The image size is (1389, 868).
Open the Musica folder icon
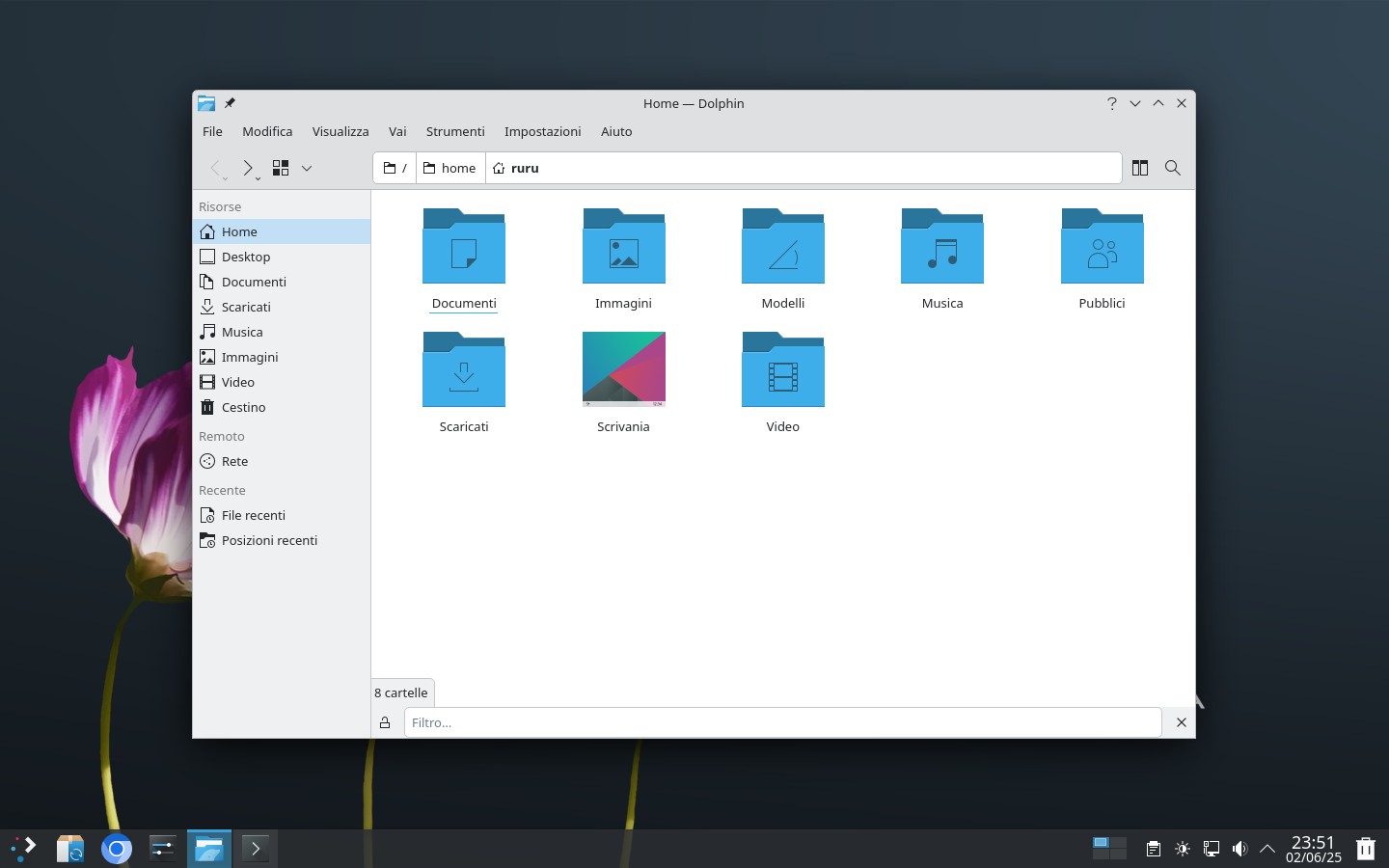(942, 246)
